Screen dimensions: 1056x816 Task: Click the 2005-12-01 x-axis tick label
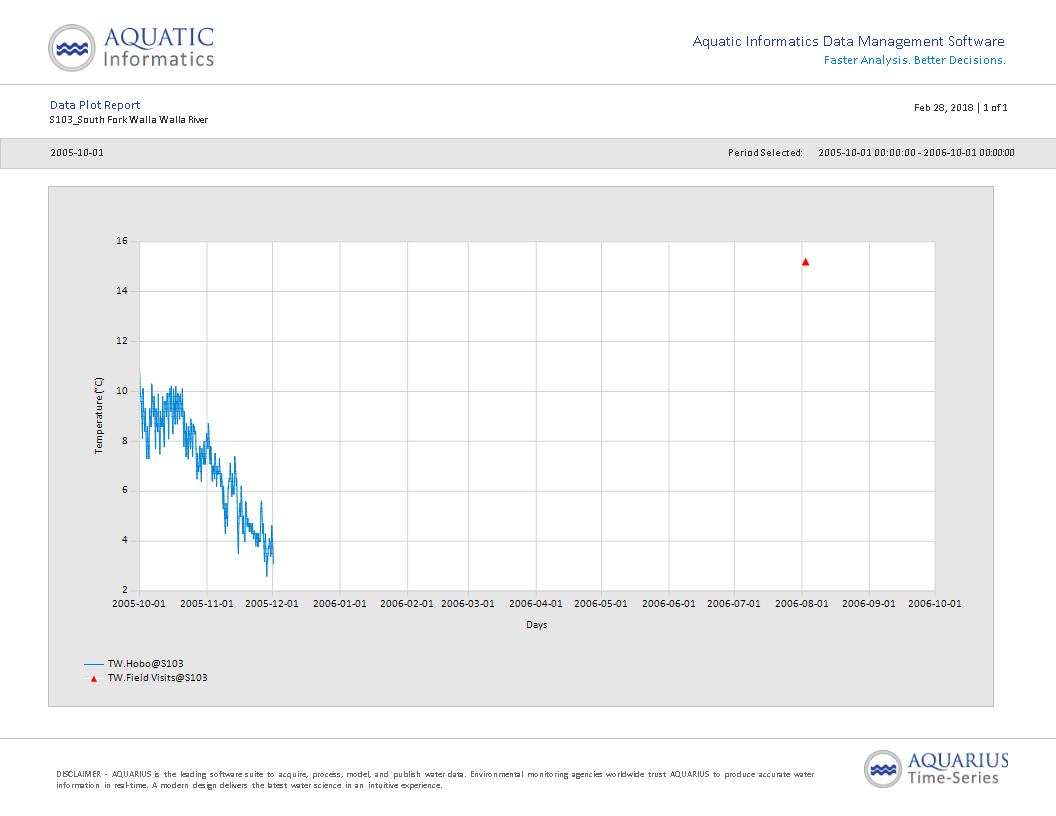coord(271,603)
